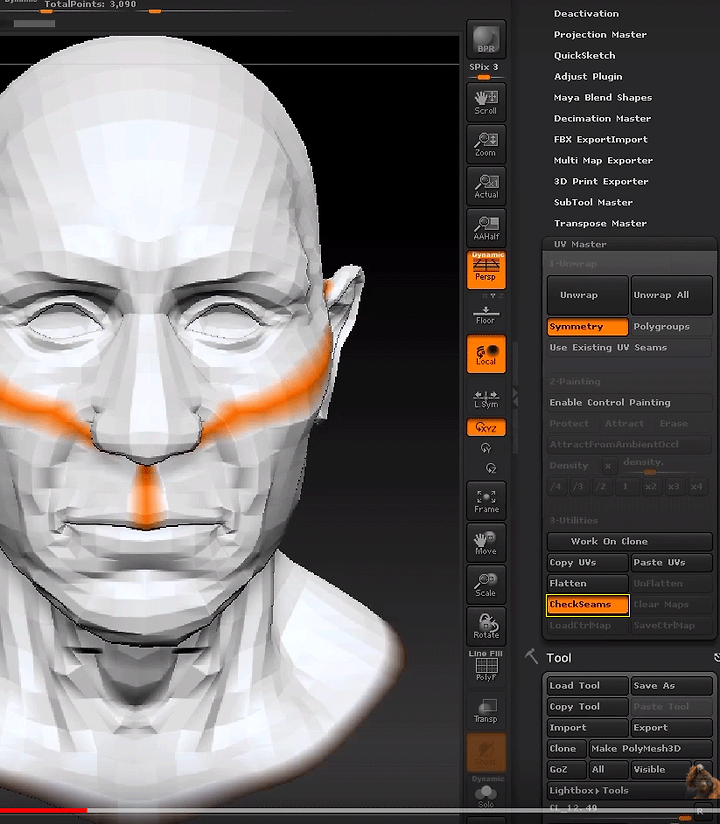This screenshot has height=824, width=720.
Task: Toggle Transp transparency mode
Action: [x=486, y=710]
